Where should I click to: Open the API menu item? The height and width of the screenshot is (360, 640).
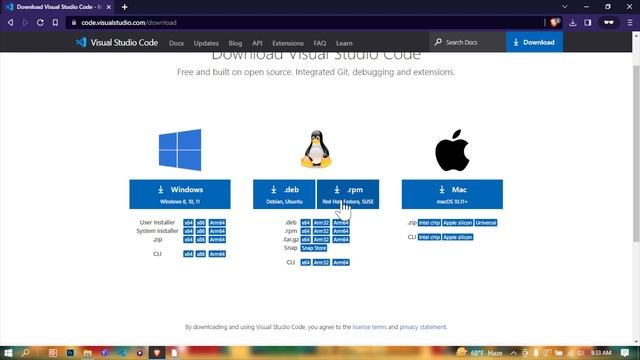(x=257, y=43)
